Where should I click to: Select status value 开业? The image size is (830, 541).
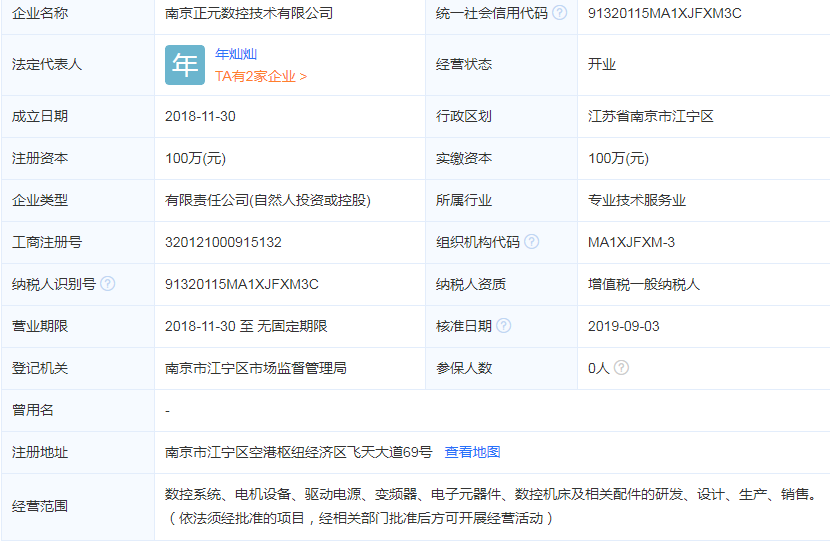pyautogui.click(x=602, y=65)
